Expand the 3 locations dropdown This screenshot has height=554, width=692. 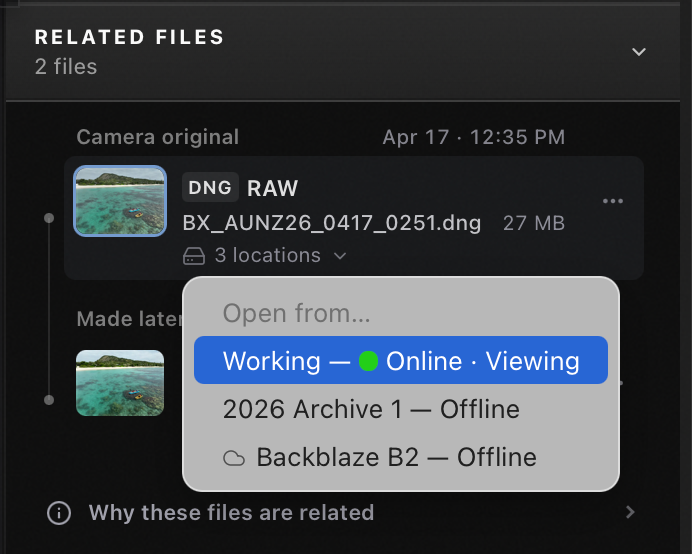(265, 256)
